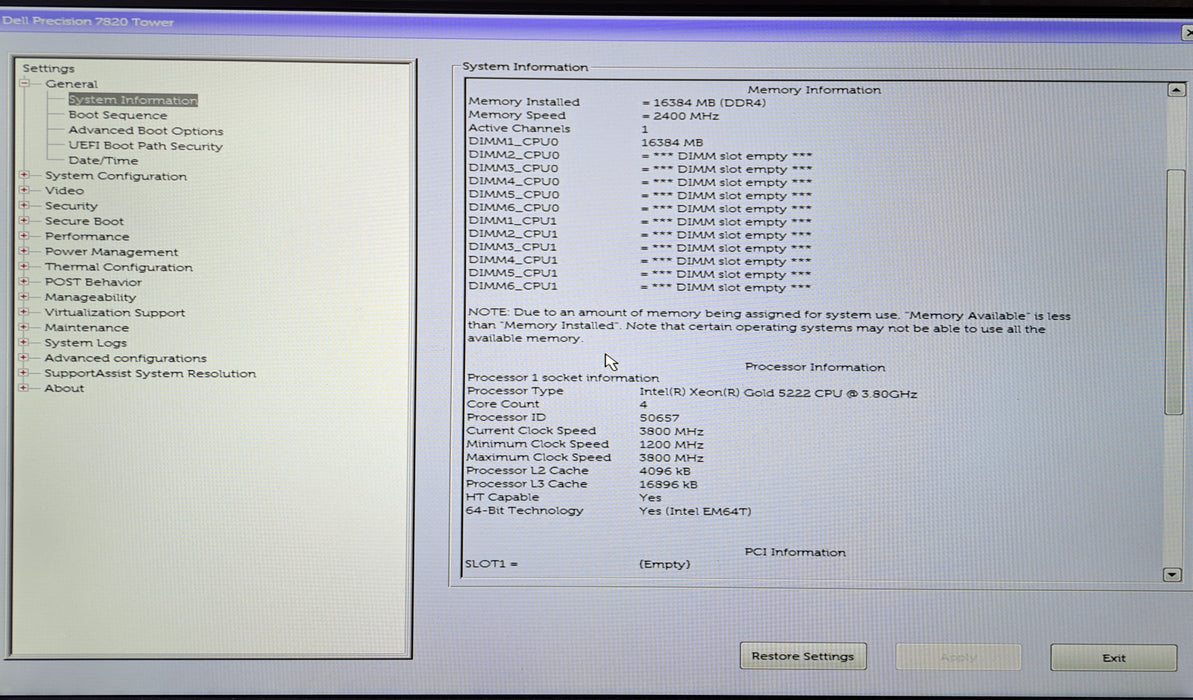Click the scroll up arrow
This screenshot has width=1193, height=700.
point(1176,90)
